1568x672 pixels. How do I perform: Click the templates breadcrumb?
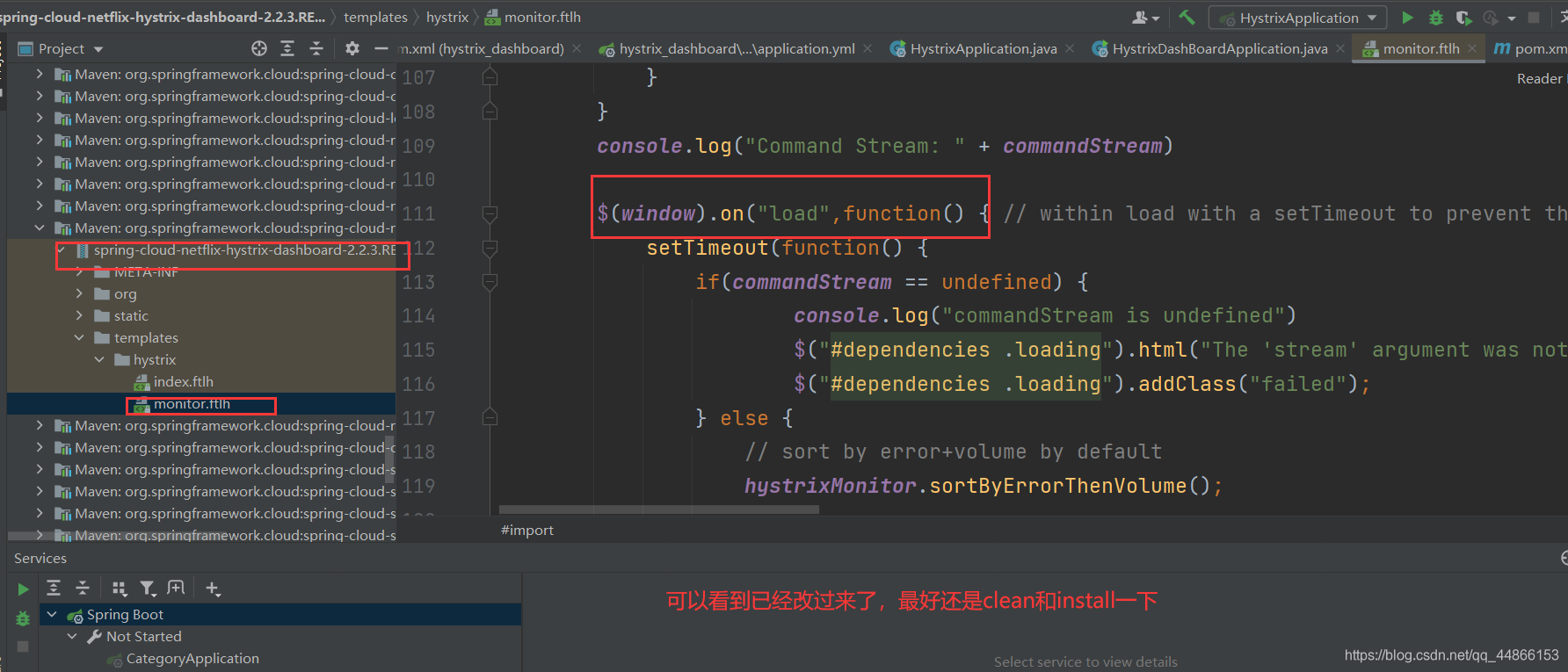coord(375,17)
